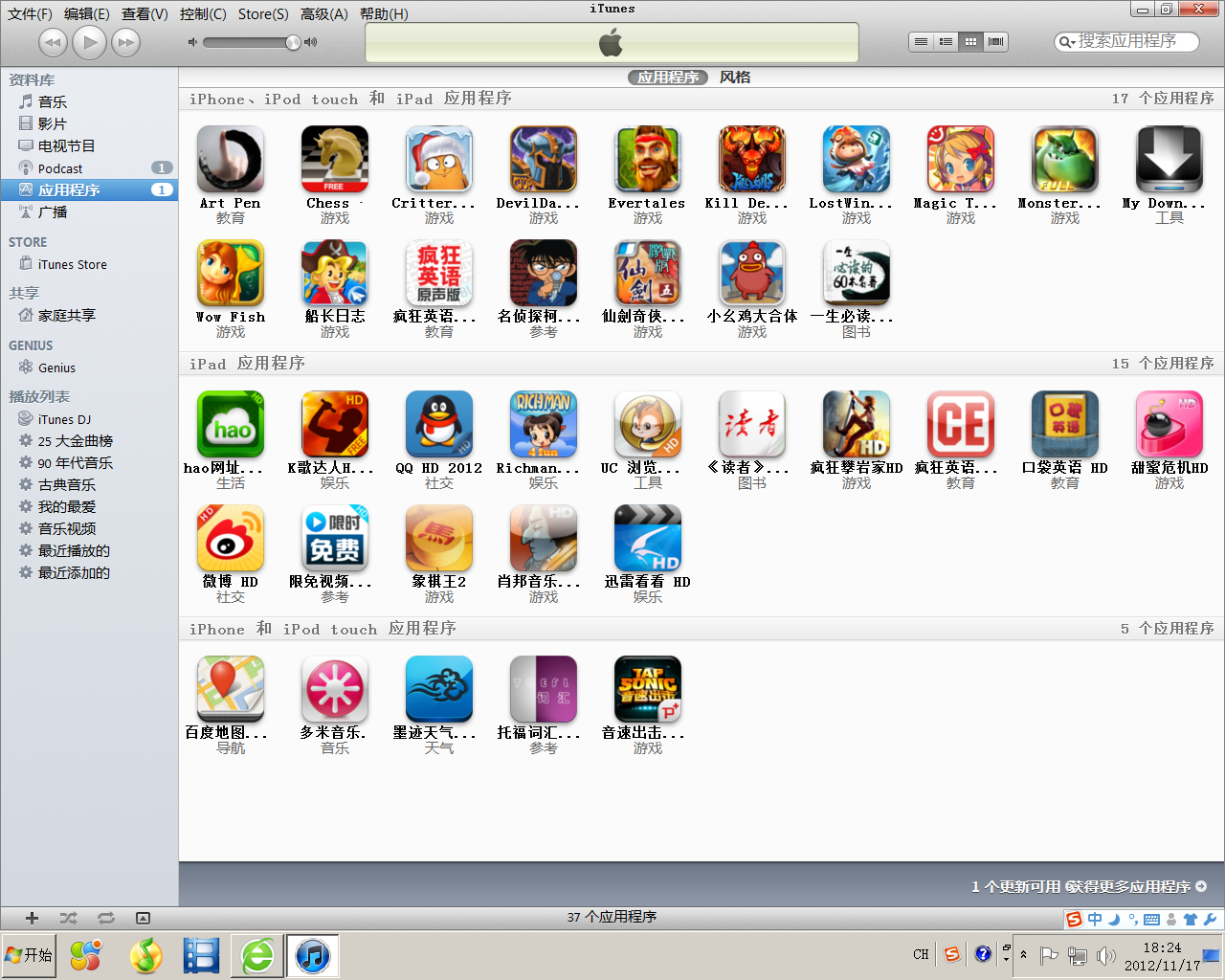
Task: Open the 象棋王2 chess game icon
Action: point(438,538)
